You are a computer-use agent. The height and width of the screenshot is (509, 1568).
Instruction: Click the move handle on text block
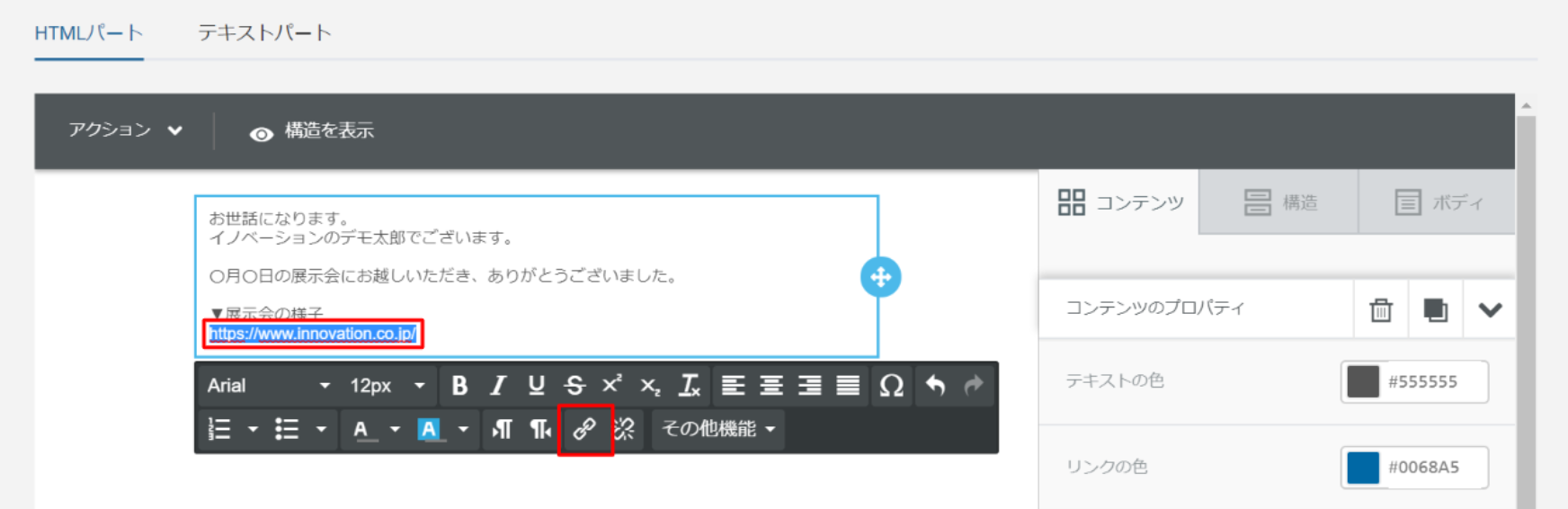tap(881, 277)
